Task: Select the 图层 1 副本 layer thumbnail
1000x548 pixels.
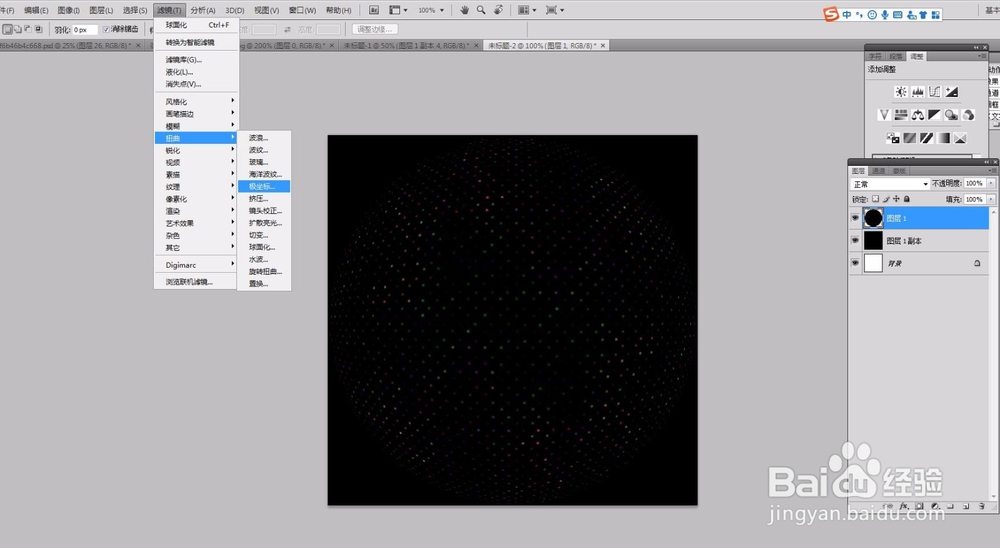Action: pos(873,241)
